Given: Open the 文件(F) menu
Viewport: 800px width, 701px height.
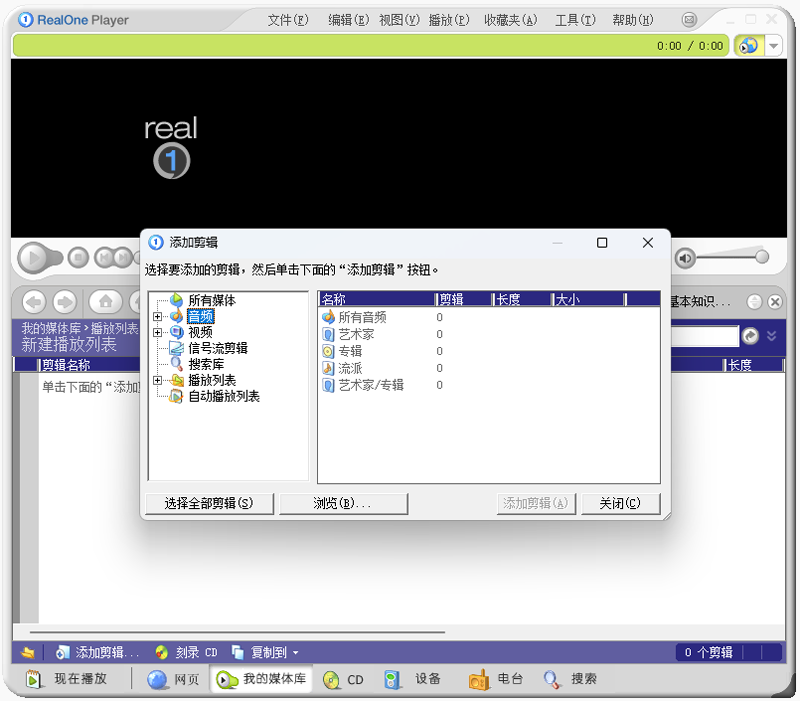Looking at the screenshot, I should 288,20.
